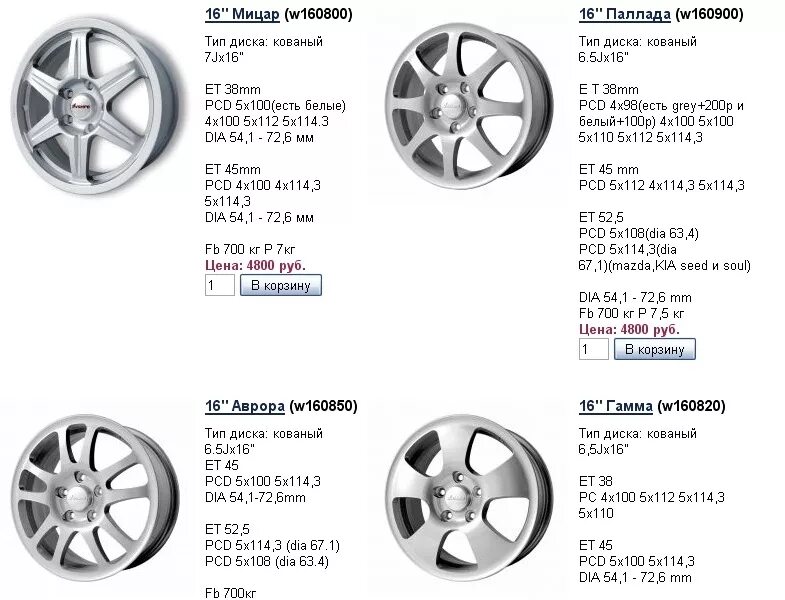Add Мицар wheel to cart with 'В корзину'

(280, 285)
